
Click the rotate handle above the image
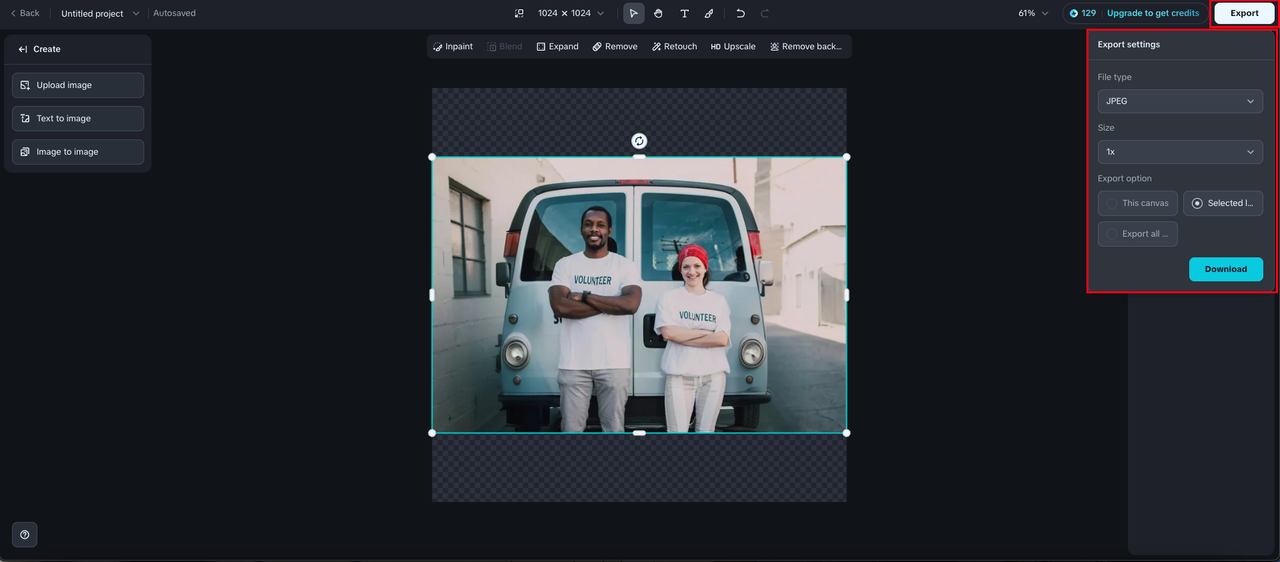tap(639, 141)
